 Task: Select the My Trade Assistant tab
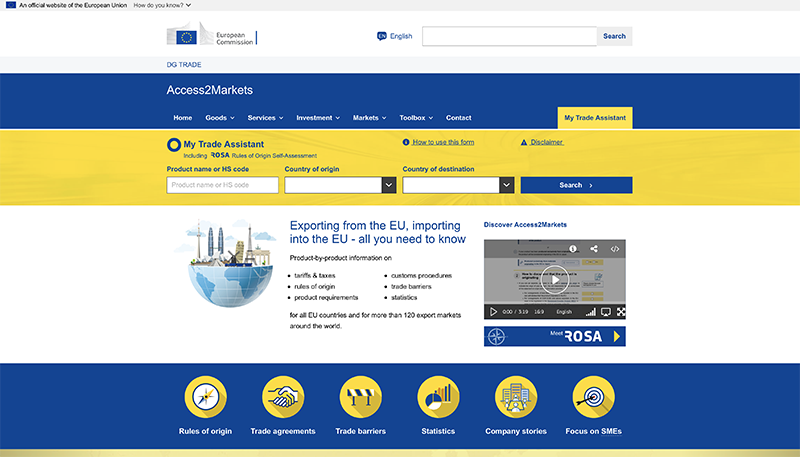tap(595, 118)
